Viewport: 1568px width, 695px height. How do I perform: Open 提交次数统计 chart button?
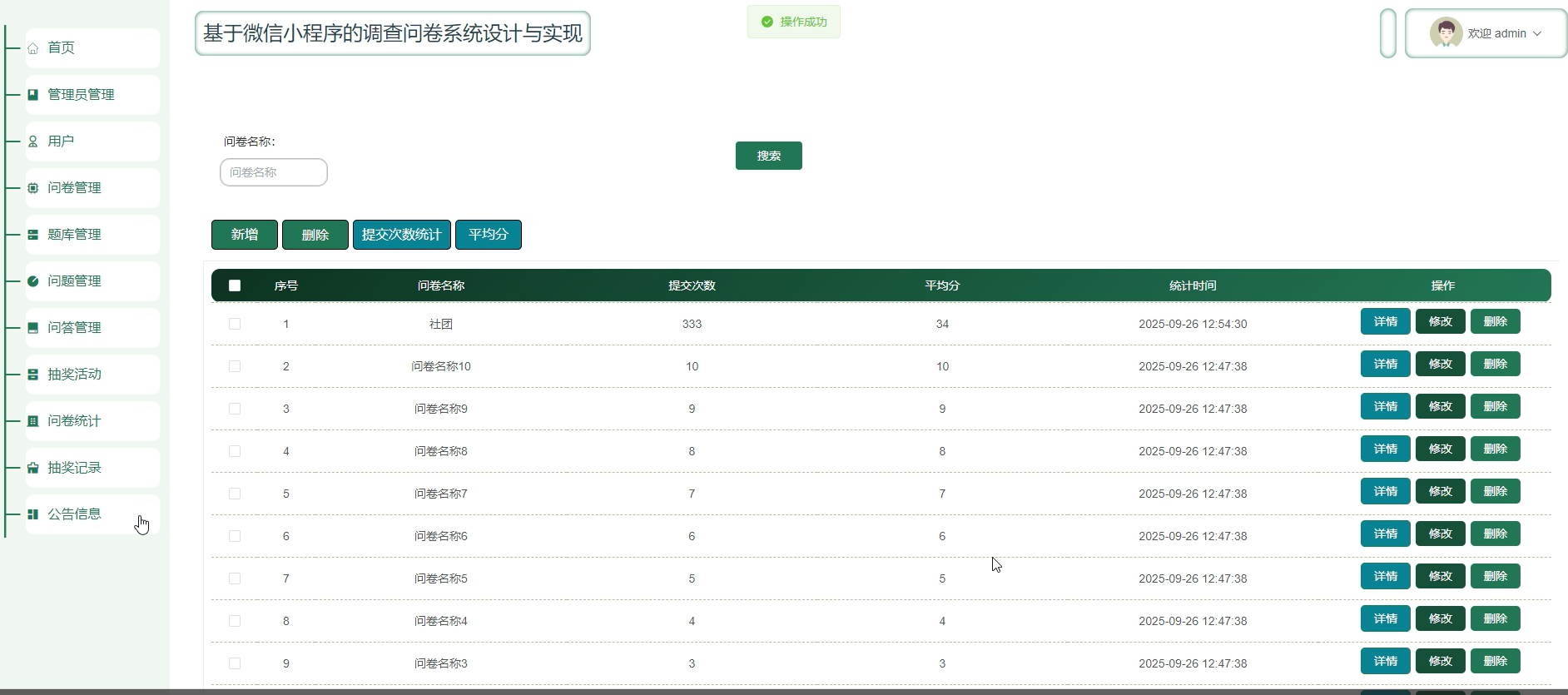pos(402,235)
